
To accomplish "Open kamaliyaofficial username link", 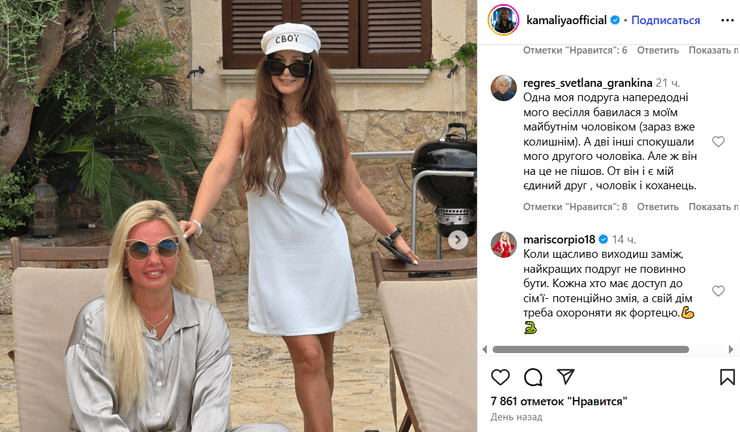I will pyautogui.click(x=566, y=20).
